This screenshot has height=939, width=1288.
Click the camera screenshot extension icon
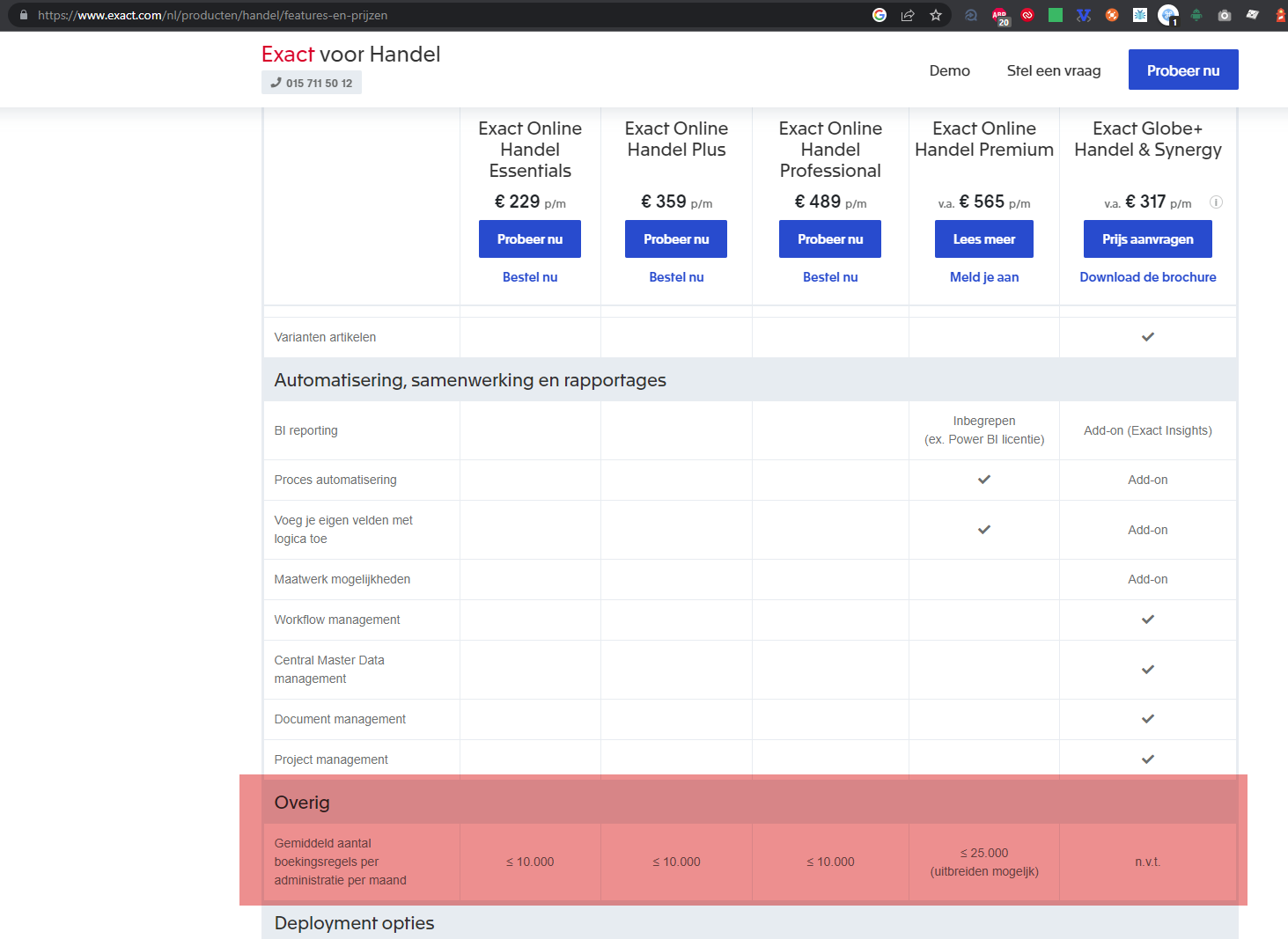pos(1225,15)
